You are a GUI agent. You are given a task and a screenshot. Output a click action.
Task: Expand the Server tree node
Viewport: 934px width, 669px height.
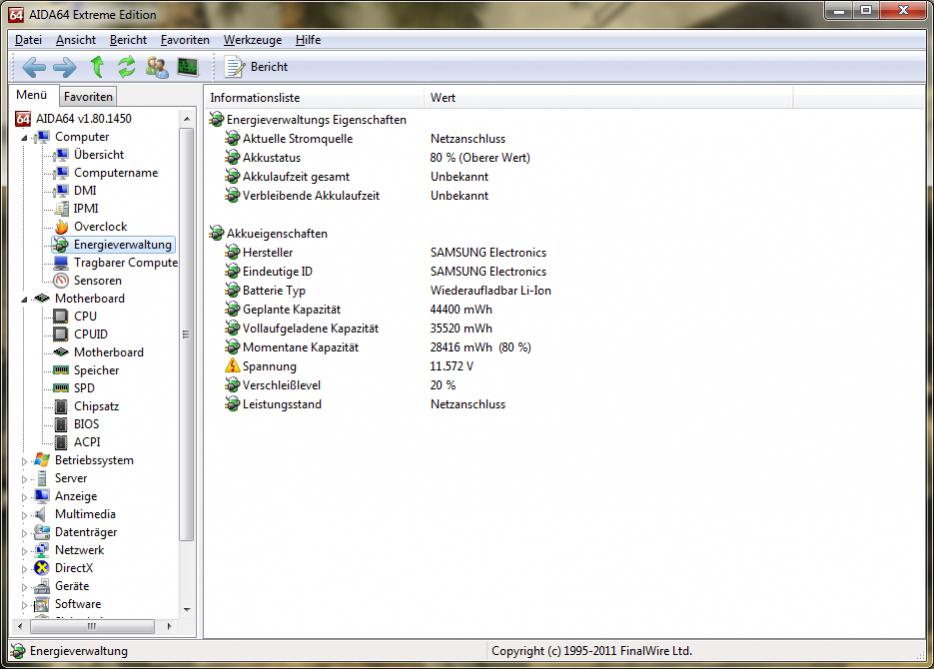tap(24, 479)
